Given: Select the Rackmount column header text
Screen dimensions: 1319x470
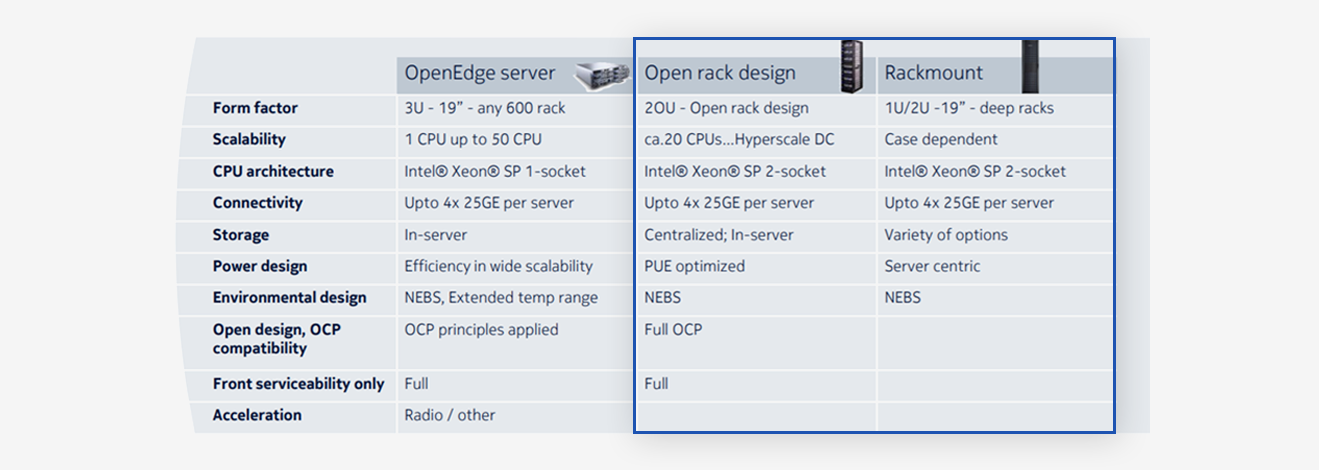Looking at the screenshot, I should pos(933,73).
